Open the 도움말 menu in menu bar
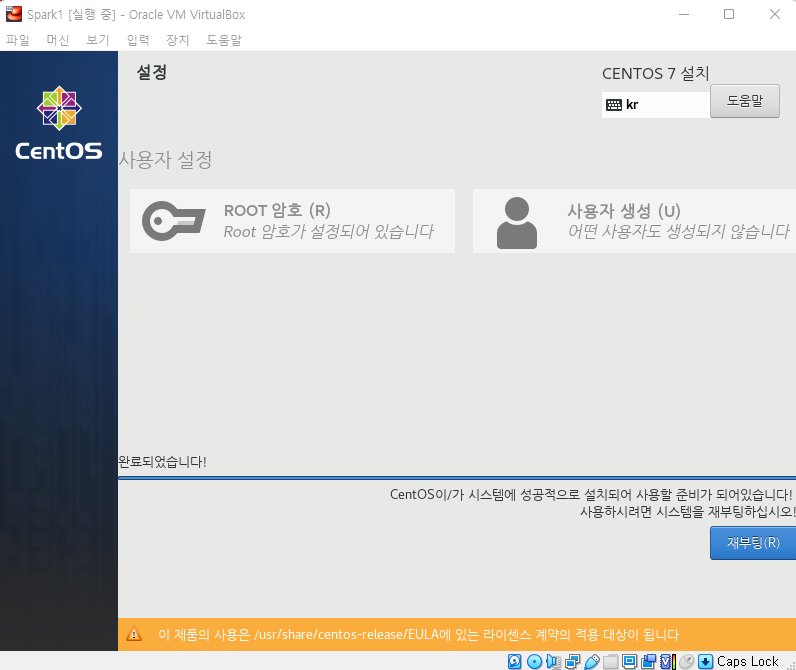Image resolution: width=796 pixels, height=670 pixels. point(224,40)
